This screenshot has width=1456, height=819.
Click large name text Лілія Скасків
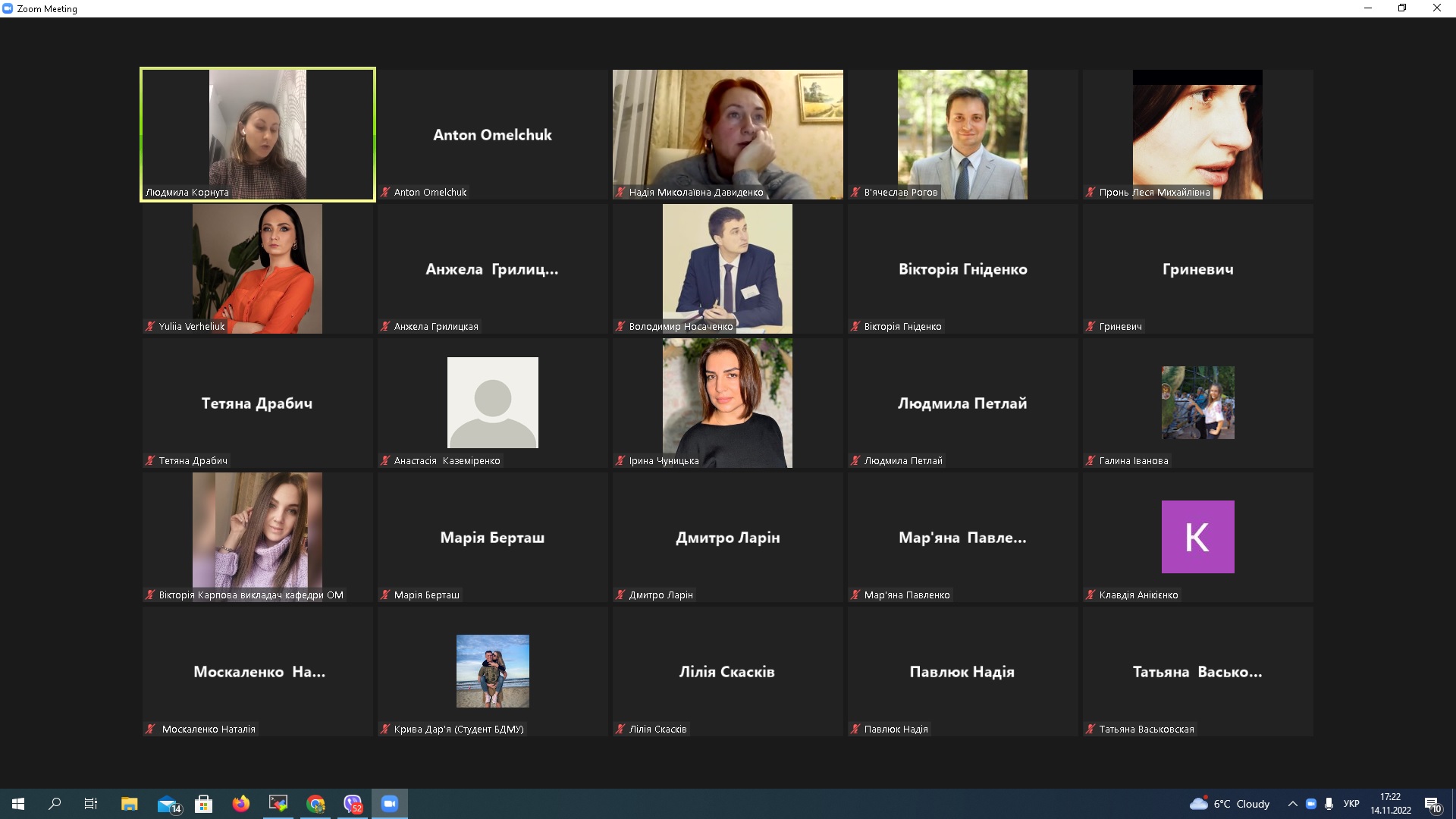727,672
